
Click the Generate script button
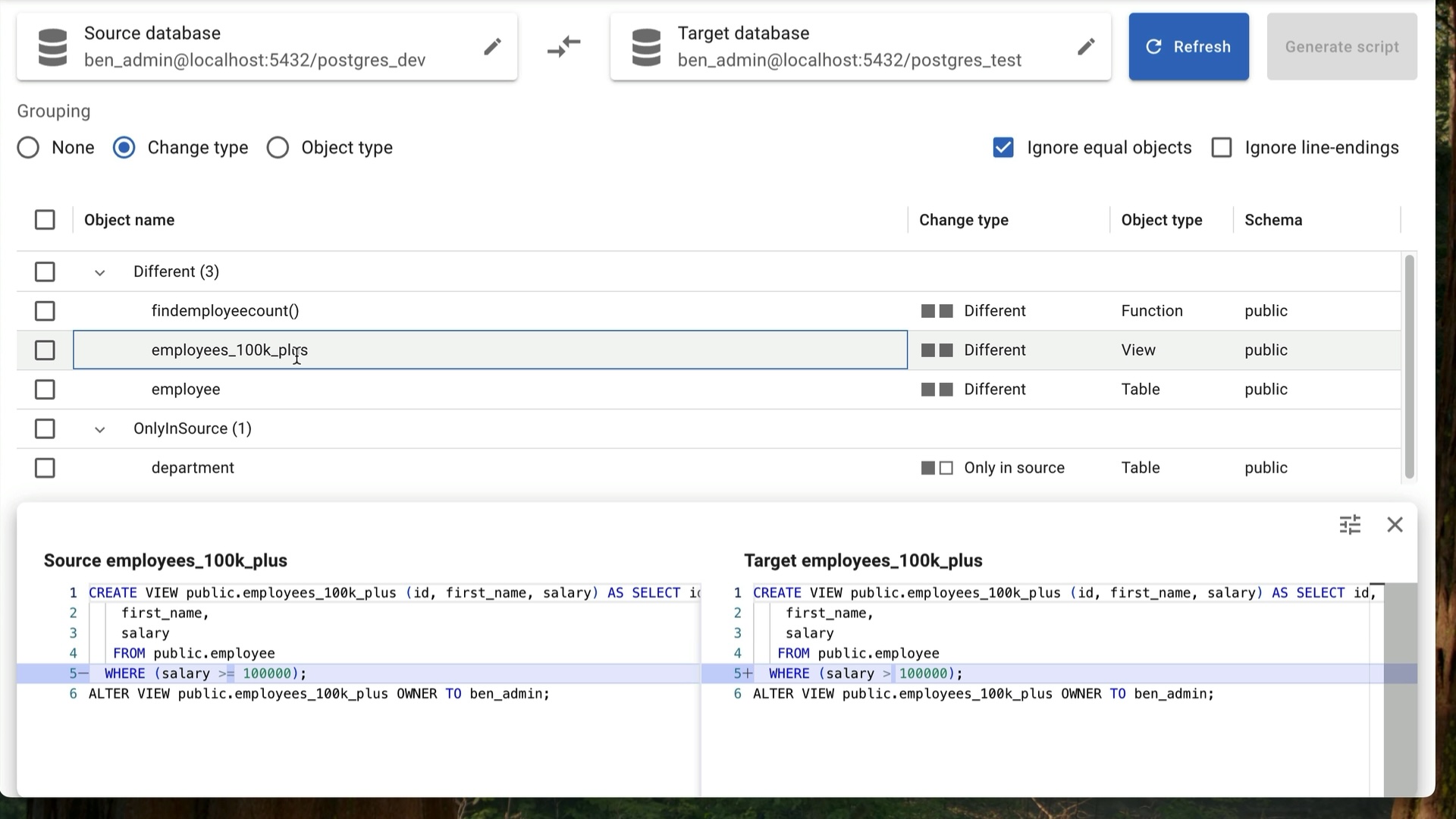[x=1341, y=47]
